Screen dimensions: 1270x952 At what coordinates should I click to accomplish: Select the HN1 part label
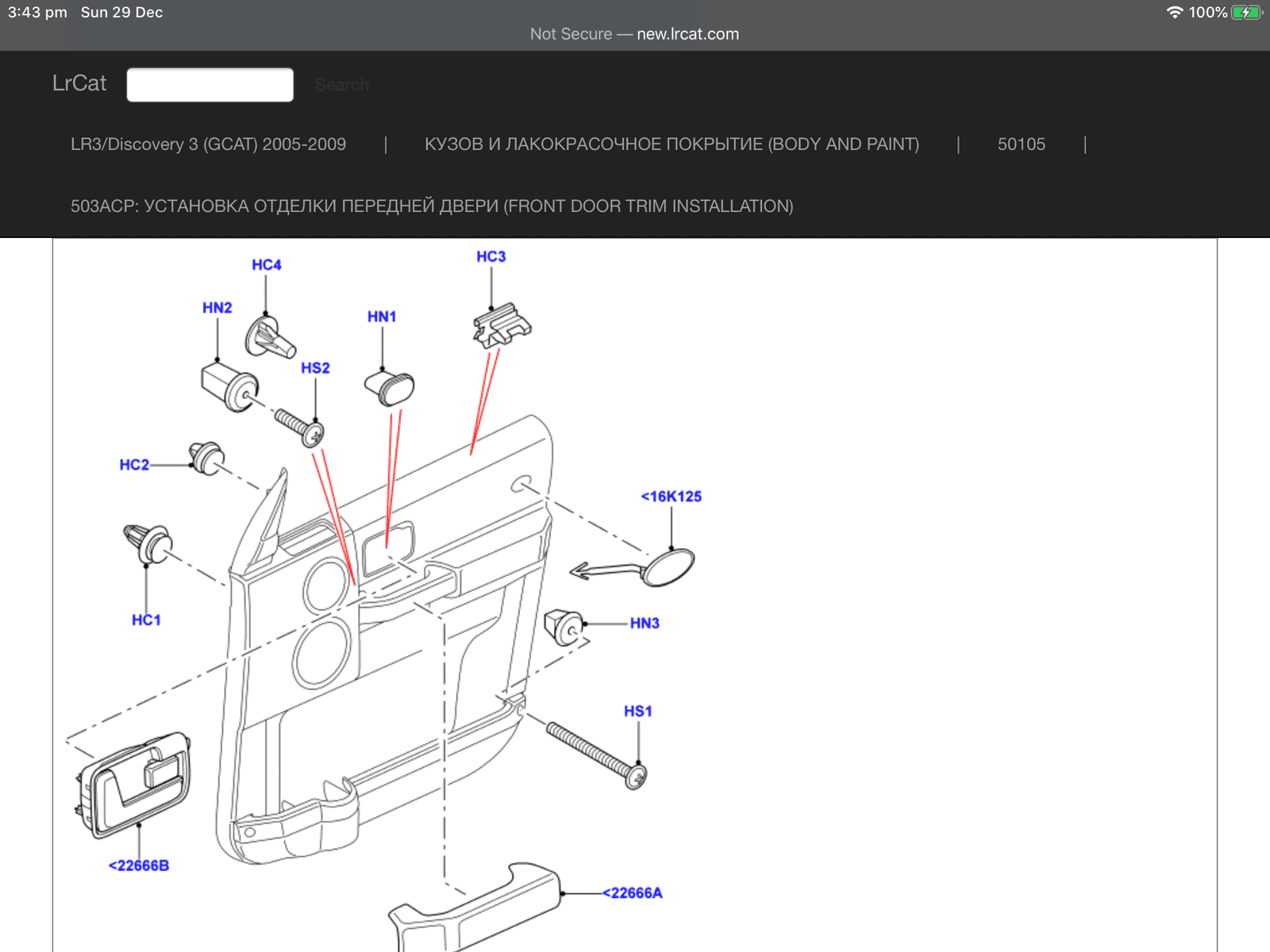coord(382,317)
